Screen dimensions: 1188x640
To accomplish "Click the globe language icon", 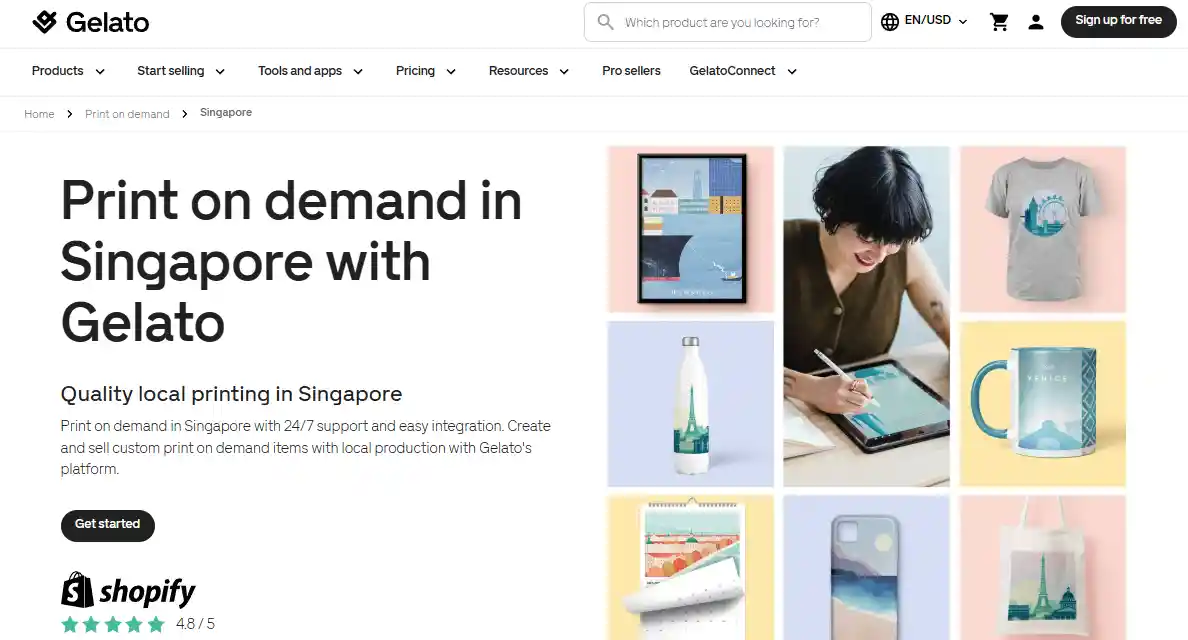I will [890, 21].
